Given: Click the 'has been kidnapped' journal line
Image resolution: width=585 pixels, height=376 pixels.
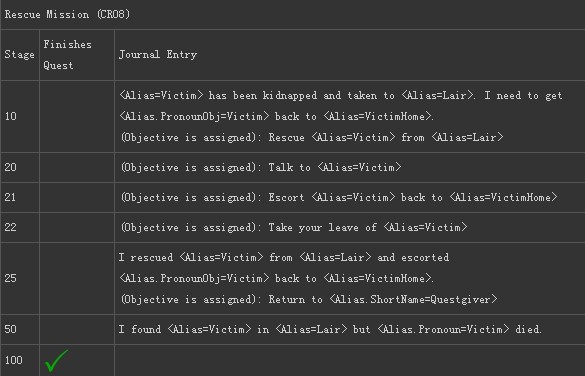Looking at the screenshot, I should 341,95.
